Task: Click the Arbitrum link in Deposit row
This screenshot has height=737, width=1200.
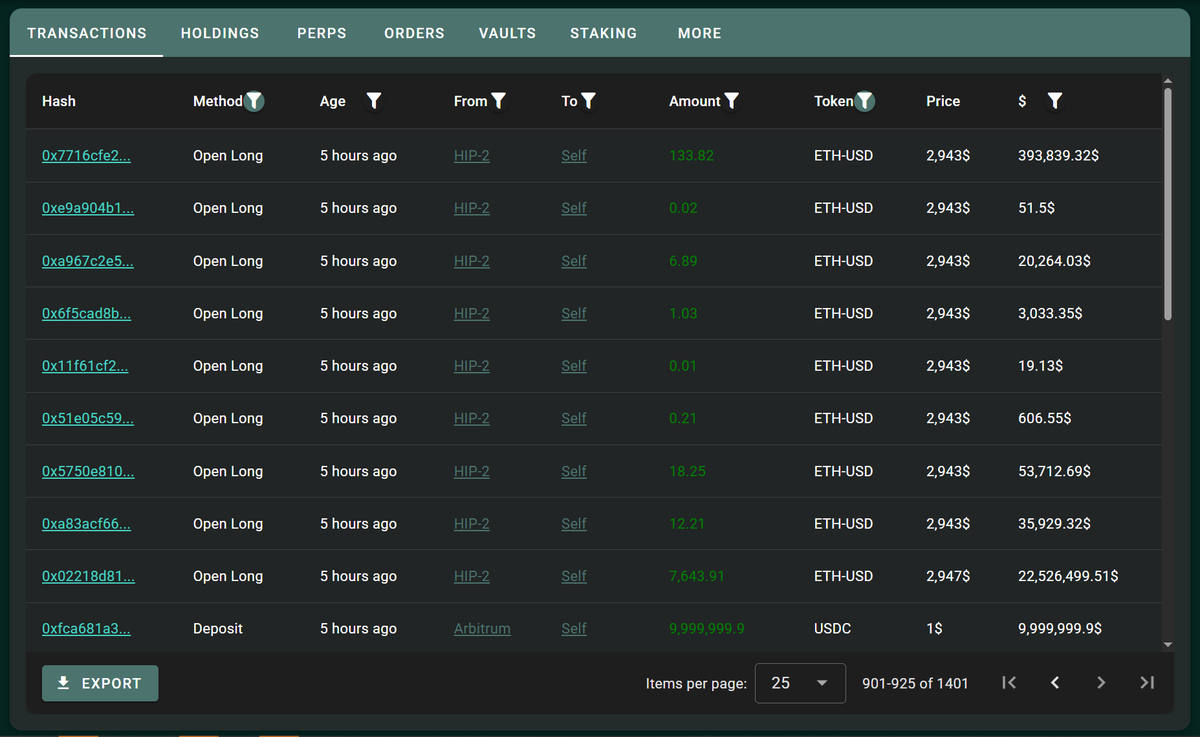Action: (482, 629)
